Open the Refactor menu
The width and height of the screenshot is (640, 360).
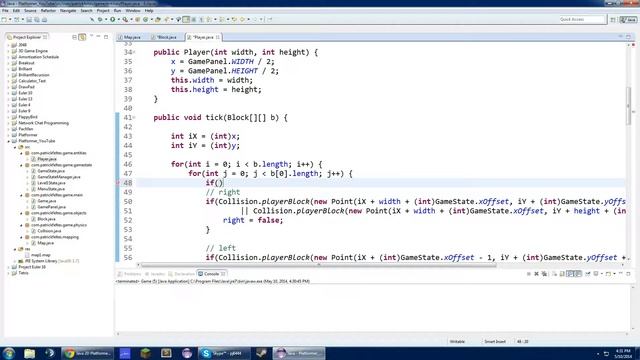(48, 11)
